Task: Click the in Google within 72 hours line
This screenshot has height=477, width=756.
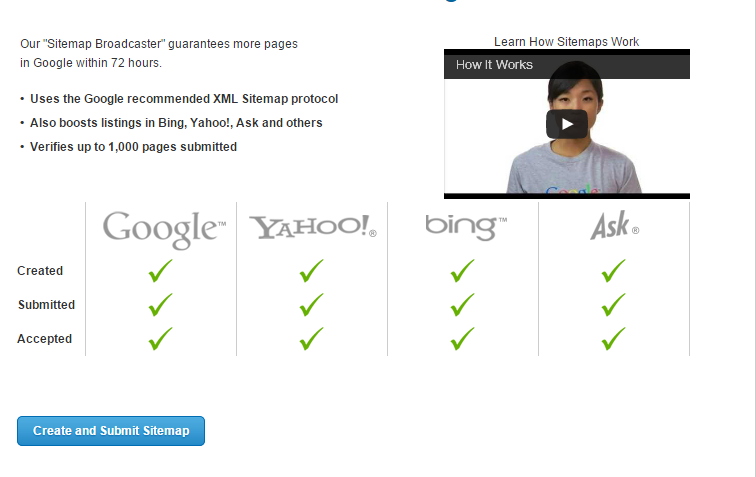Action: coord(91,63)
